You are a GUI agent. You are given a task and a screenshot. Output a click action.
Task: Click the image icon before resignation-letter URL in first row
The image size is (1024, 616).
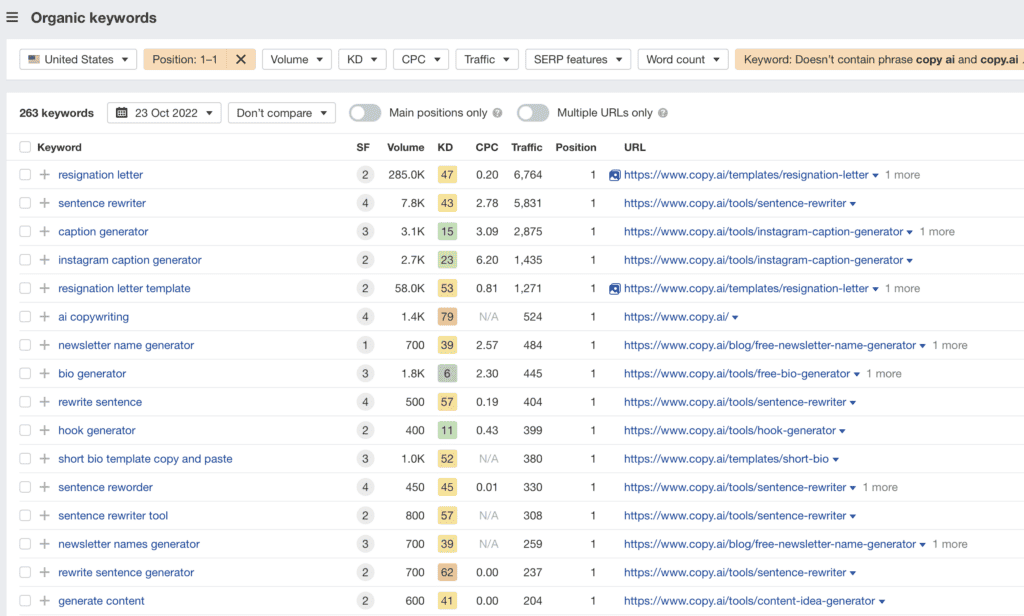pos(614,175)
